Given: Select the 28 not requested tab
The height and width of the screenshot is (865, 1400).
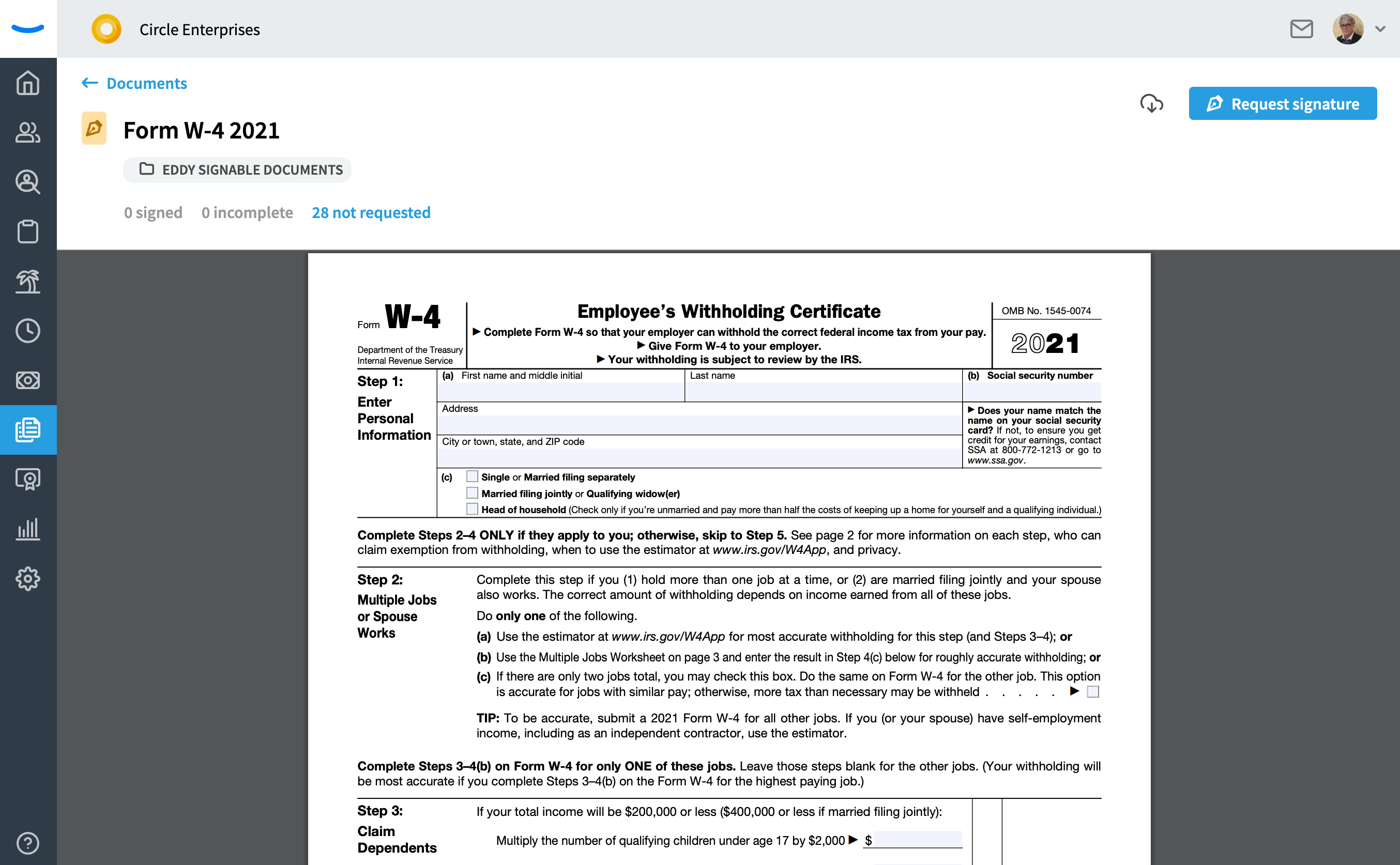Looking at the screenshot, I should (x=371, y=212).
